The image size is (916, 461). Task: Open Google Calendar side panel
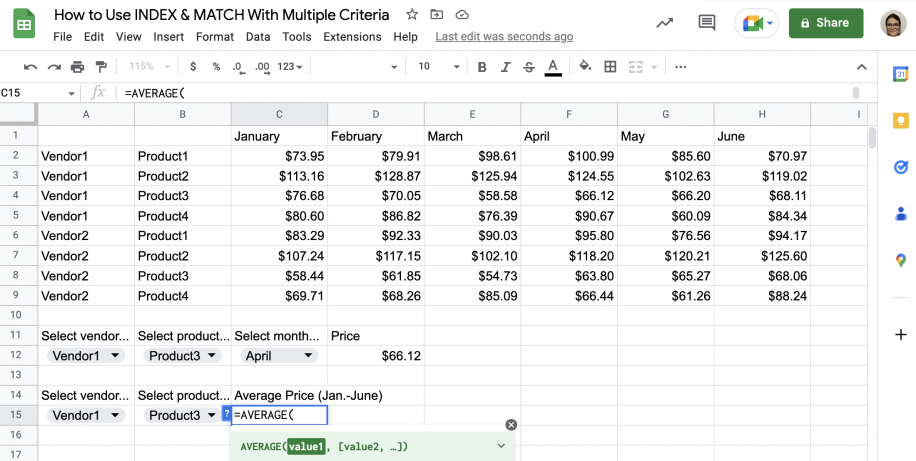[900, 74]
